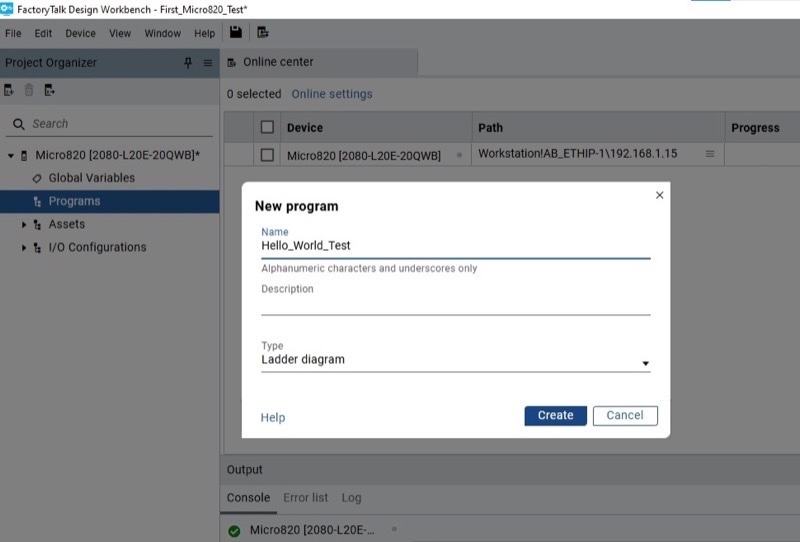Switch to the Error list tab
The width and height of the screenshot is (800, 542).
click(306, 498)
